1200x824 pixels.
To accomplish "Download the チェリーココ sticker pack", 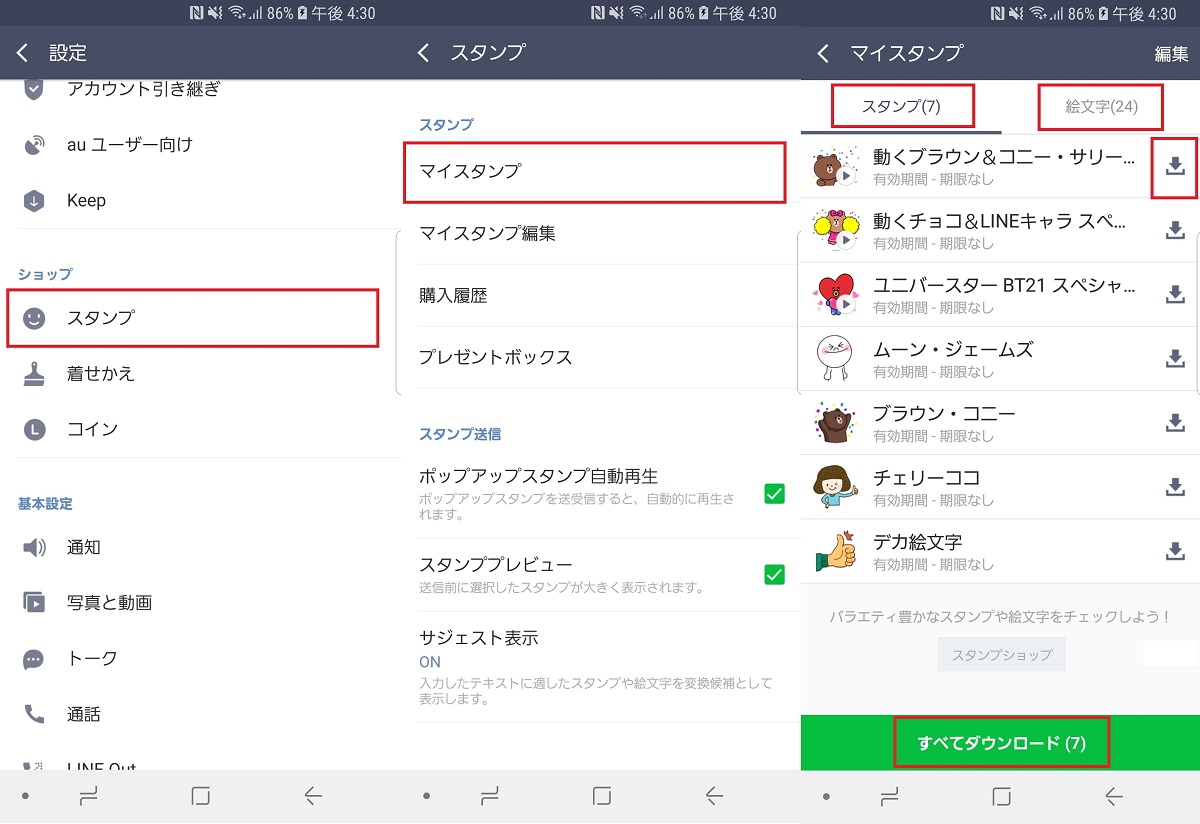I will point(1175,487).
